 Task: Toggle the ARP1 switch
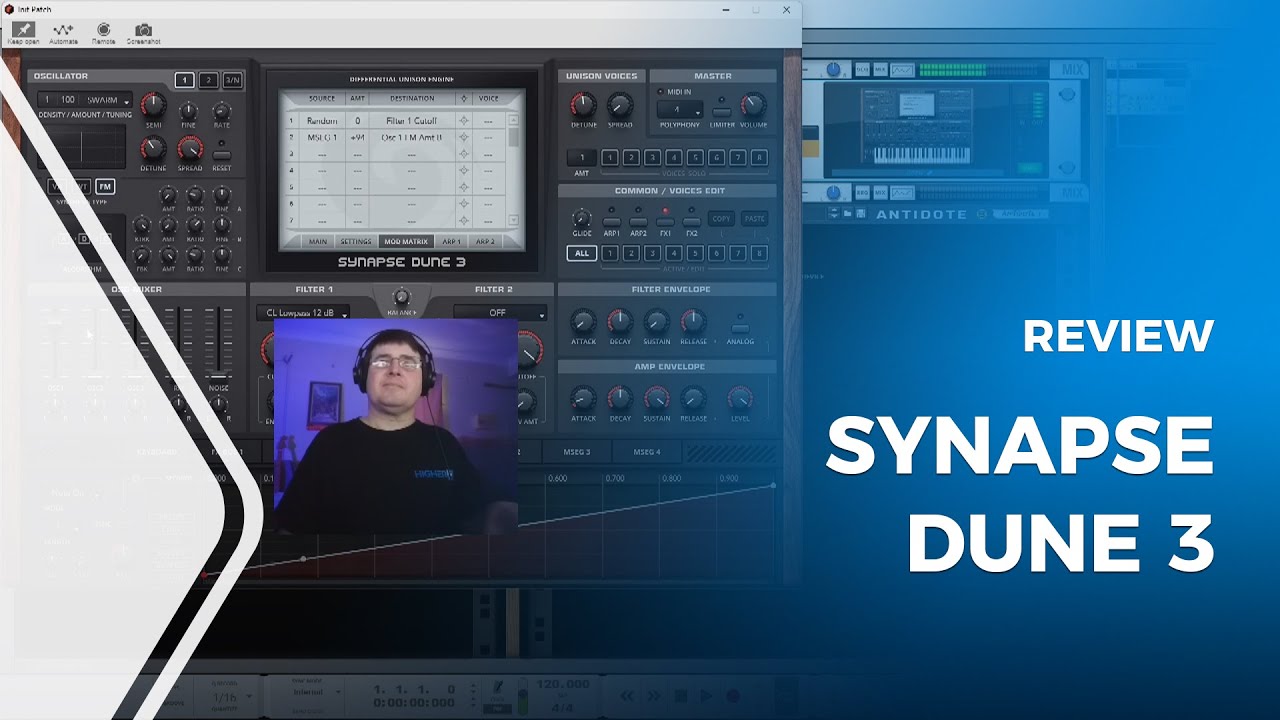point(611,221)
